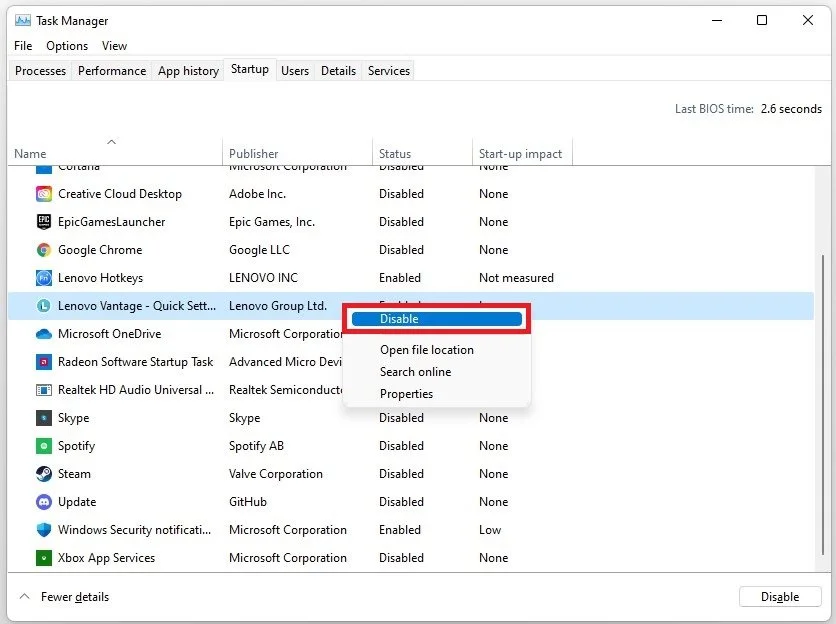Click the Windows Security shield icon
The image size is (836, 624).
[44, 530]
